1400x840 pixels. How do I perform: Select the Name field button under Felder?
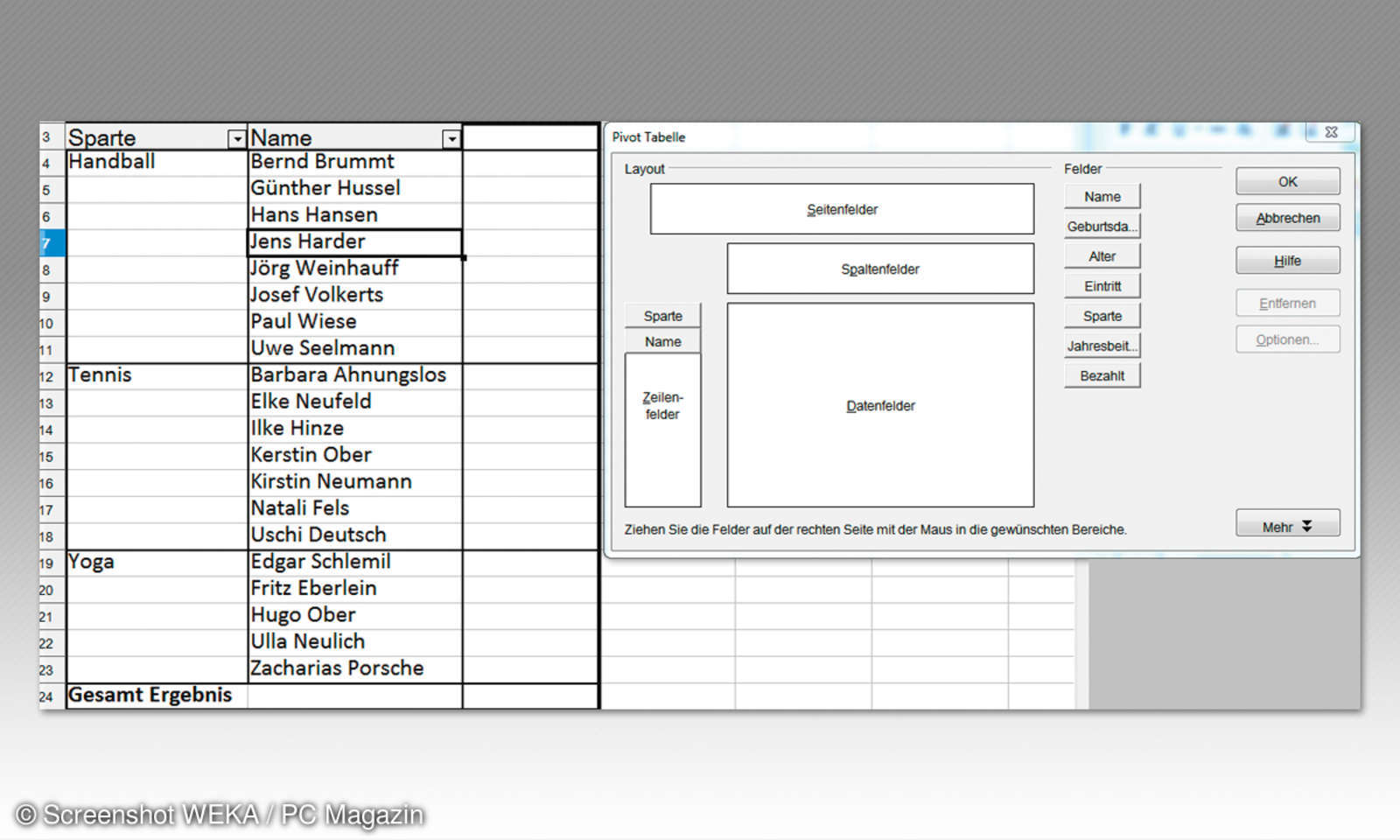pos(1102,196)
